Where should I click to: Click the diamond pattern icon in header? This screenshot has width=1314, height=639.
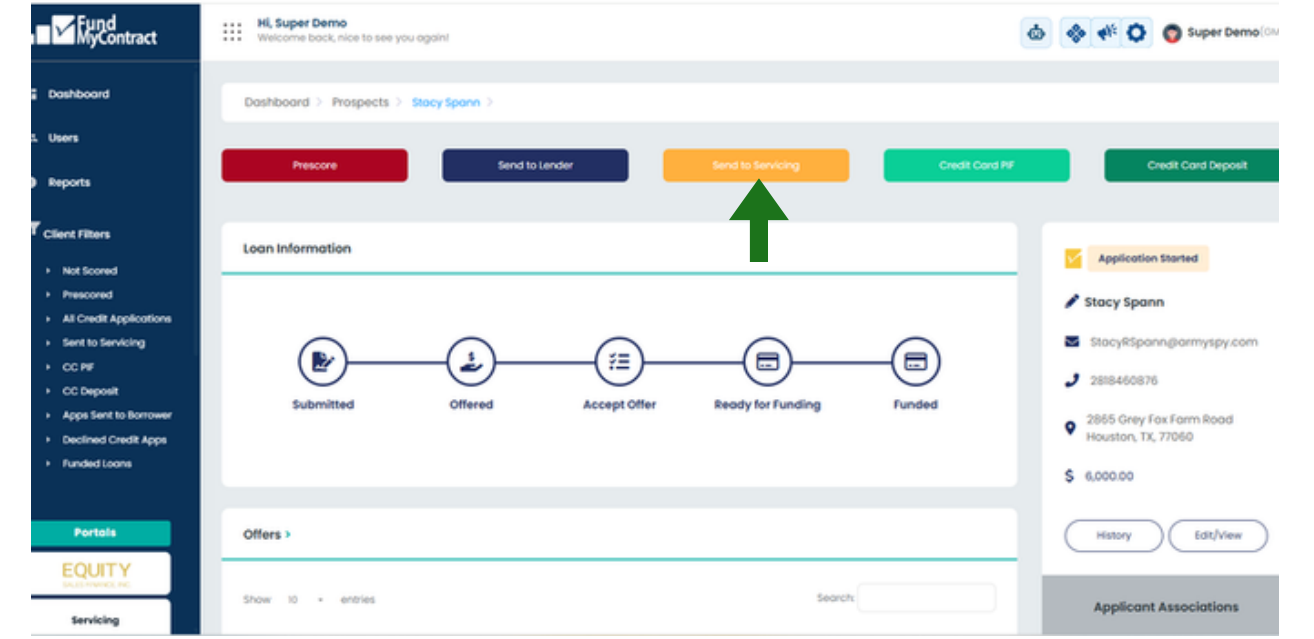pyautogui.click(x=1075, y=33)
